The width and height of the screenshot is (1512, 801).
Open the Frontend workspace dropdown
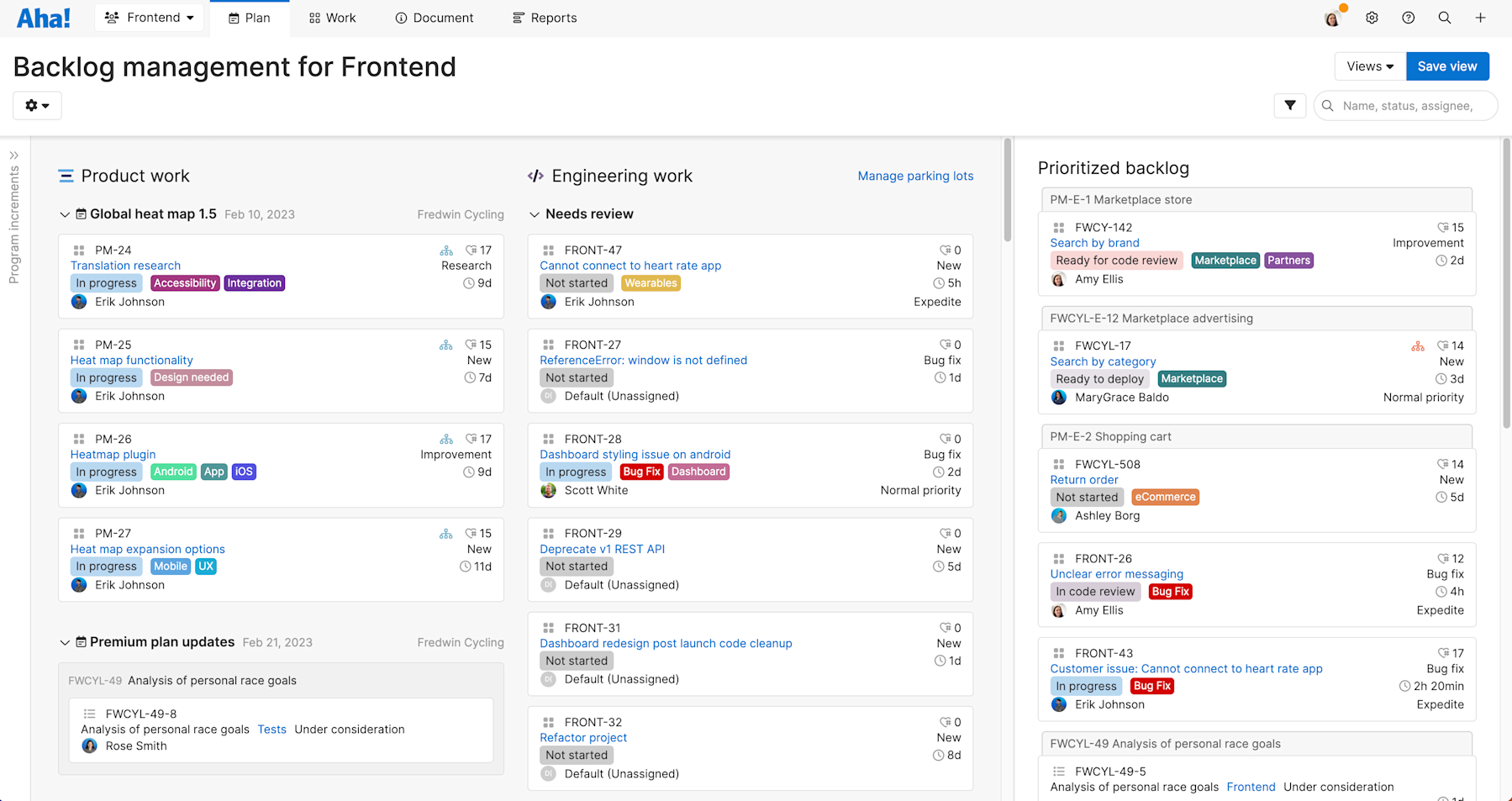(149, 17)
